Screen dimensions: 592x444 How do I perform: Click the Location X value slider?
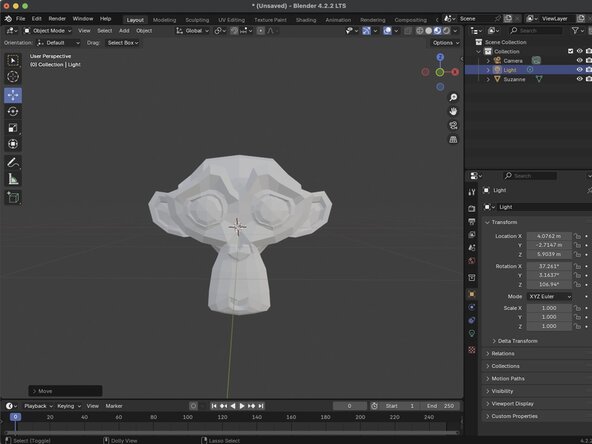[549, 236]
